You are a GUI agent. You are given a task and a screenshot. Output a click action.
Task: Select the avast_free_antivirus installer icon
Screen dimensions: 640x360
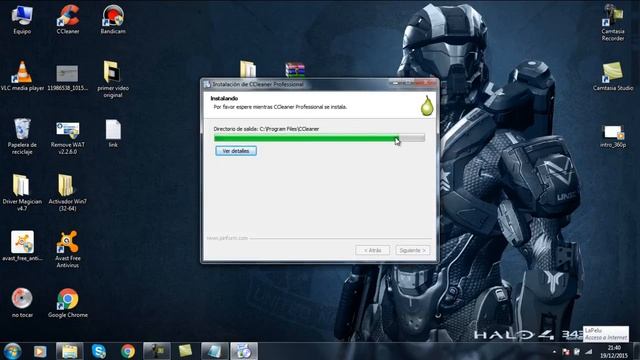(x=22, y=246)
